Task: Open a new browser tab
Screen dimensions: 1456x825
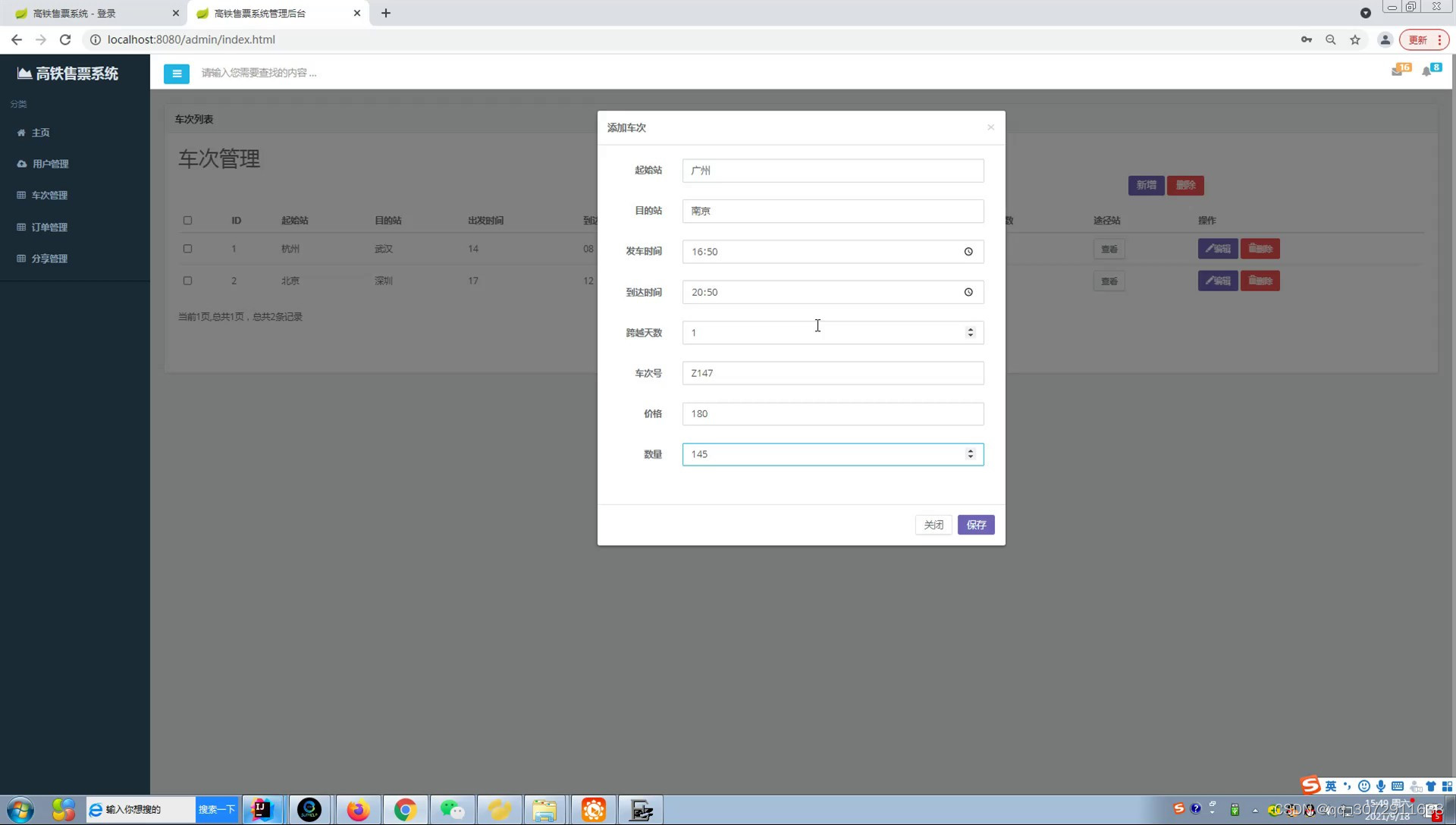Action: [385, 13]
